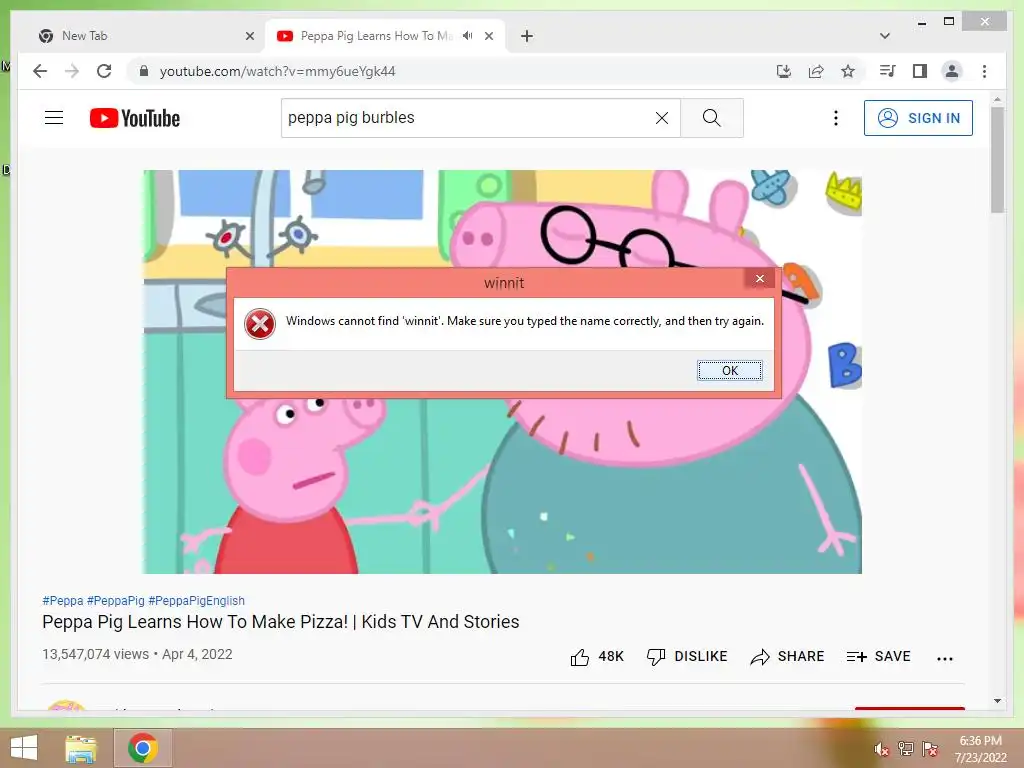This screenshot has width=1024, height=768.
Task: Click SAVE to playlist
Action: 878,656
